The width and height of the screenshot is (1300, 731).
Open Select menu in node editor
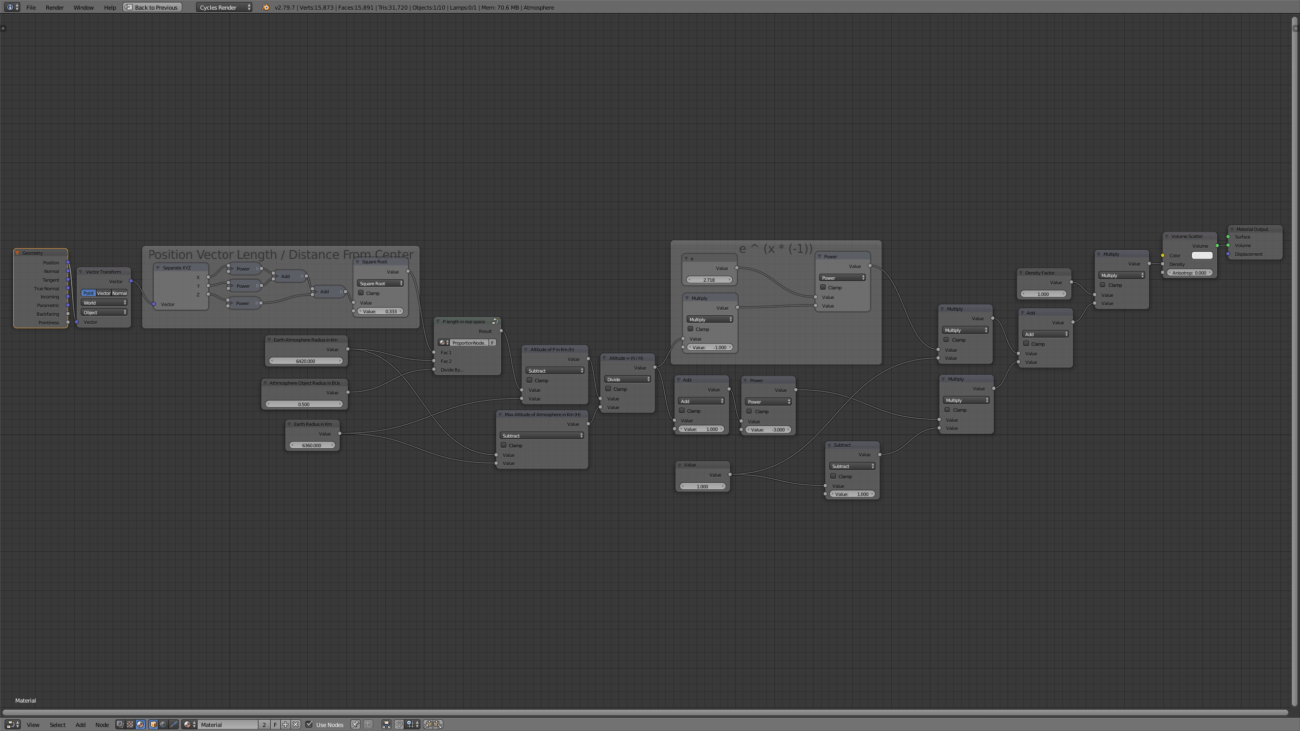(x=57, y=725)
